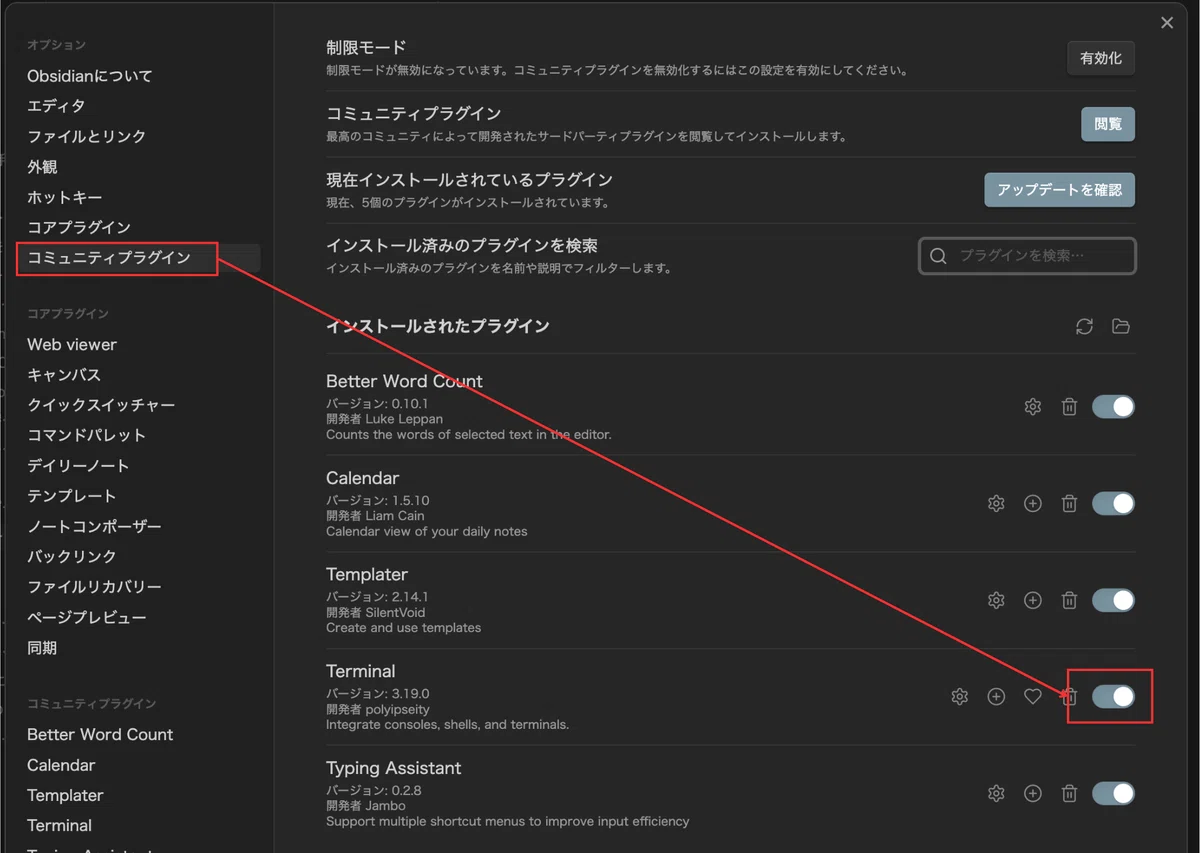Open クイックスイッチャー settings

click(x=101, y=405)
